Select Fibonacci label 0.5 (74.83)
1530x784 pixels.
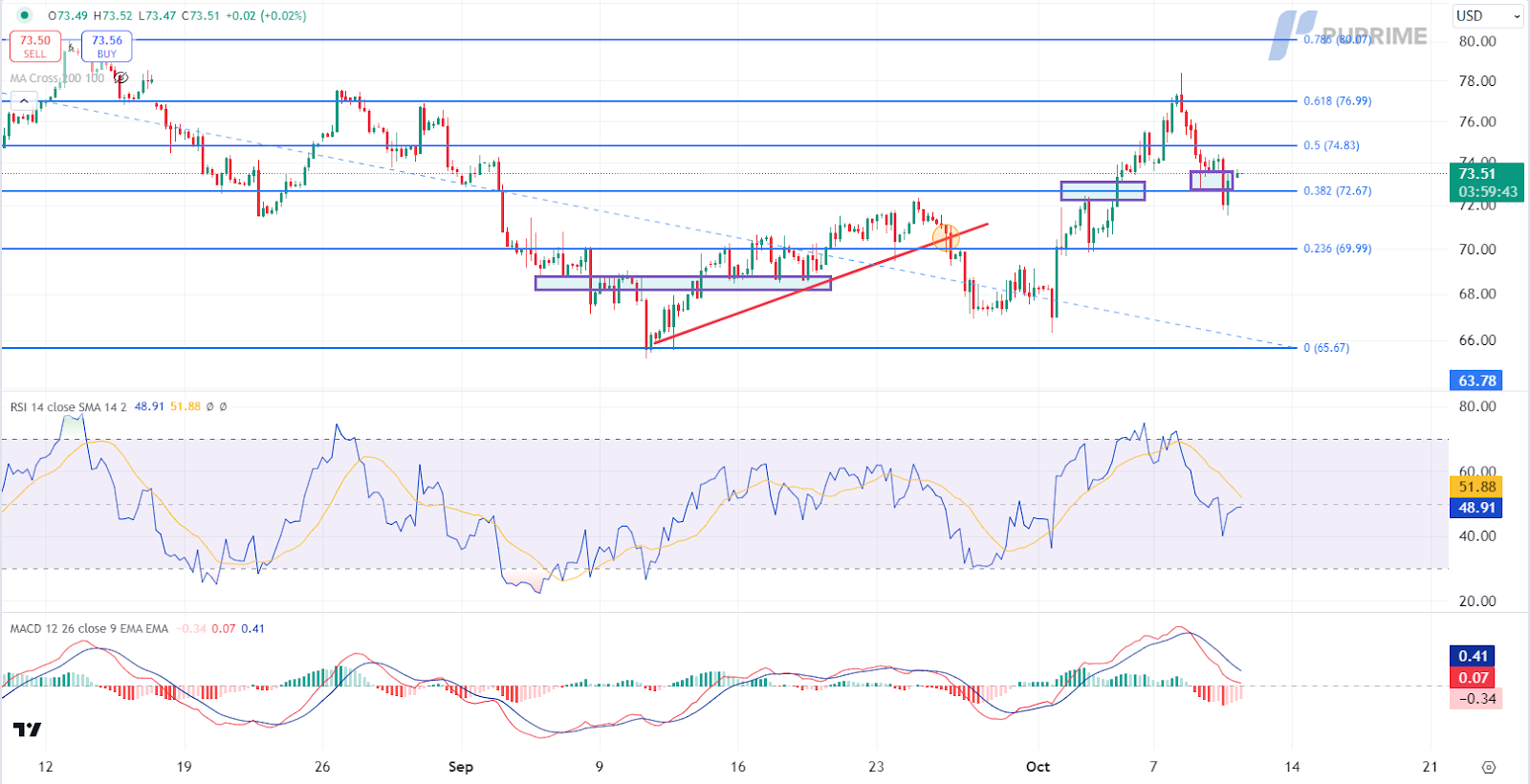tap(1331, 145)
